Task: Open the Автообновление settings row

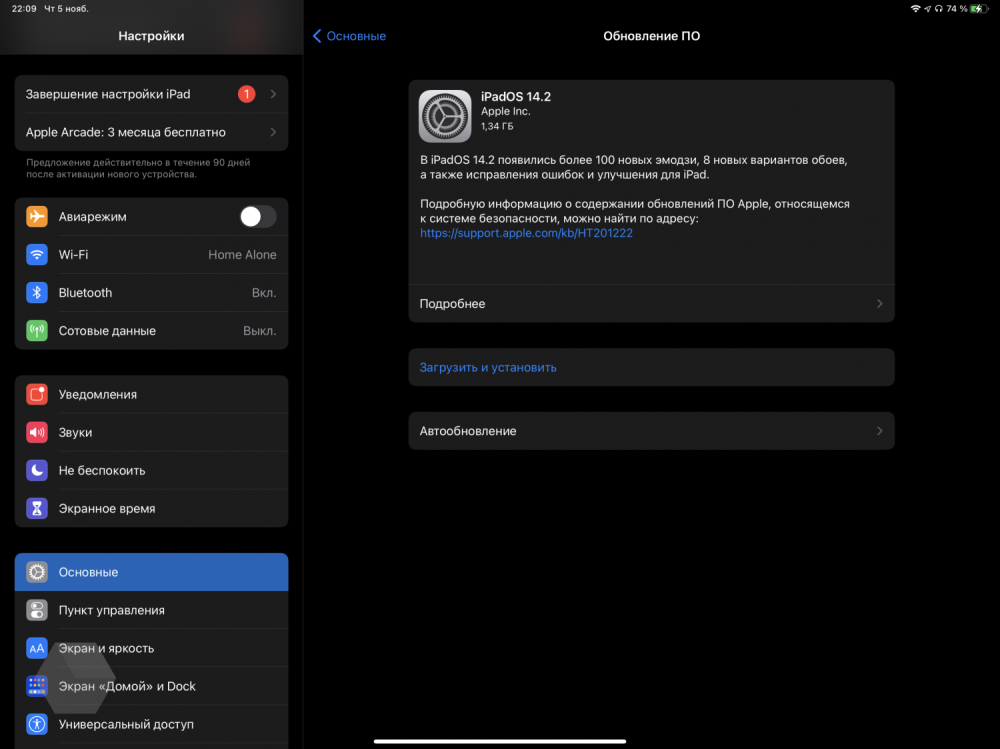Action: coord(651,431)
